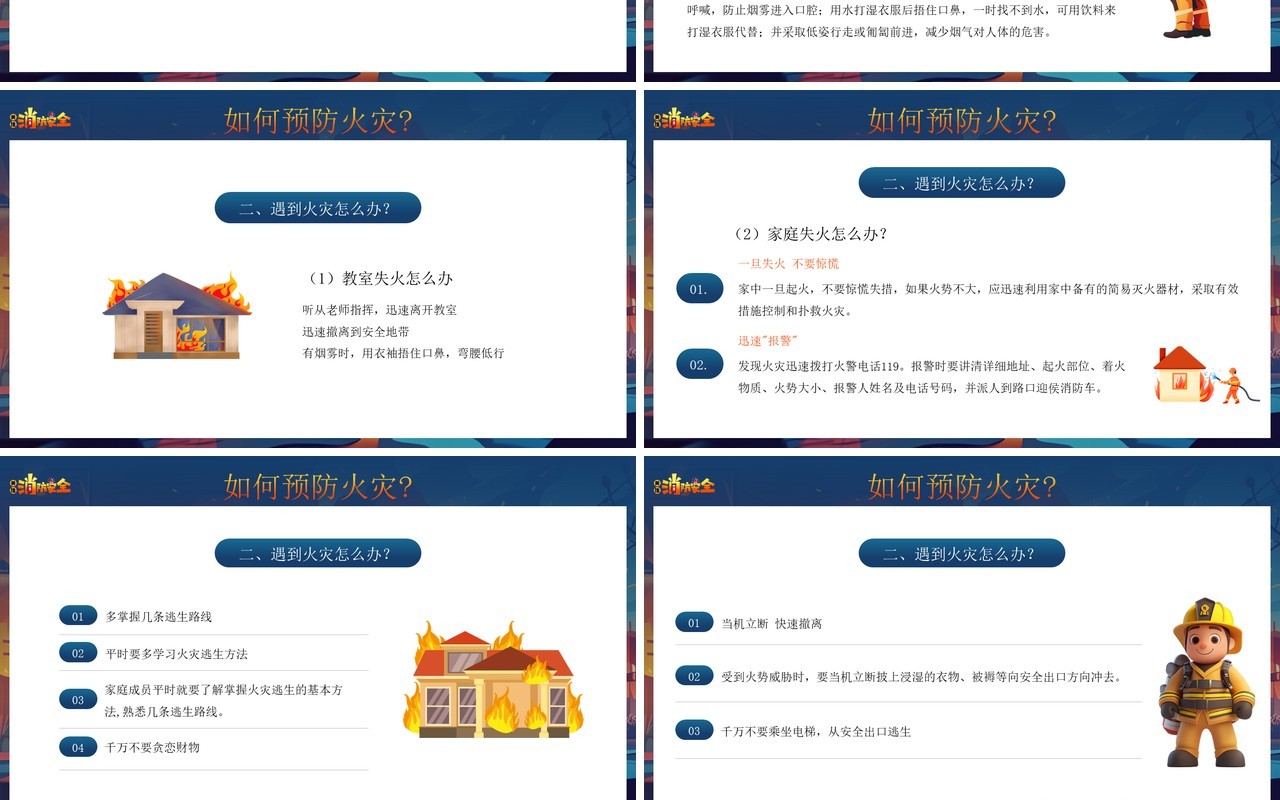Screen dimensions: 1280x800
Task: Click the 02. badge beside 发现火灾迅速拨打 text
Action: 699,365
